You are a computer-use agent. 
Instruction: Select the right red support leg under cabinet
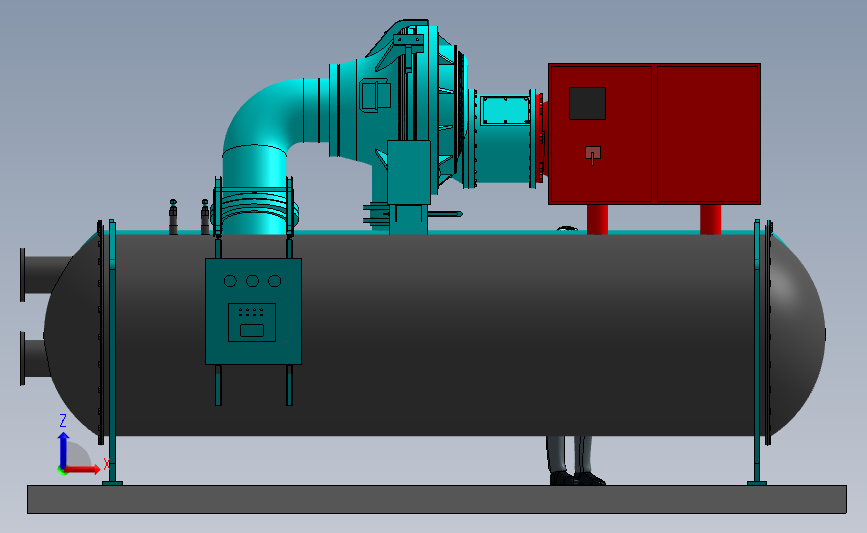[x=711, y=219]
